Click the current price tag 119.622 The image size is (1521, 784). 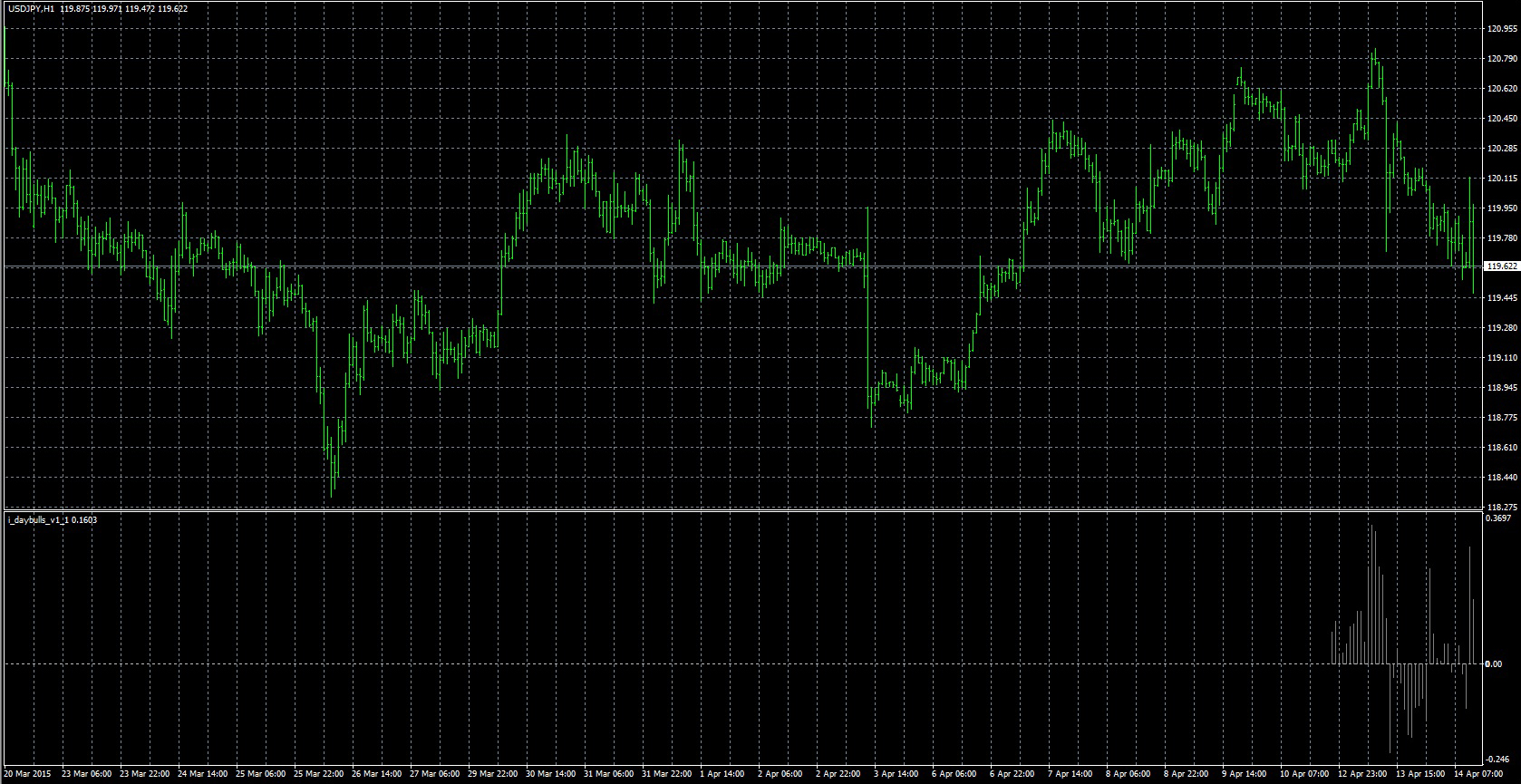[1503, 266]
